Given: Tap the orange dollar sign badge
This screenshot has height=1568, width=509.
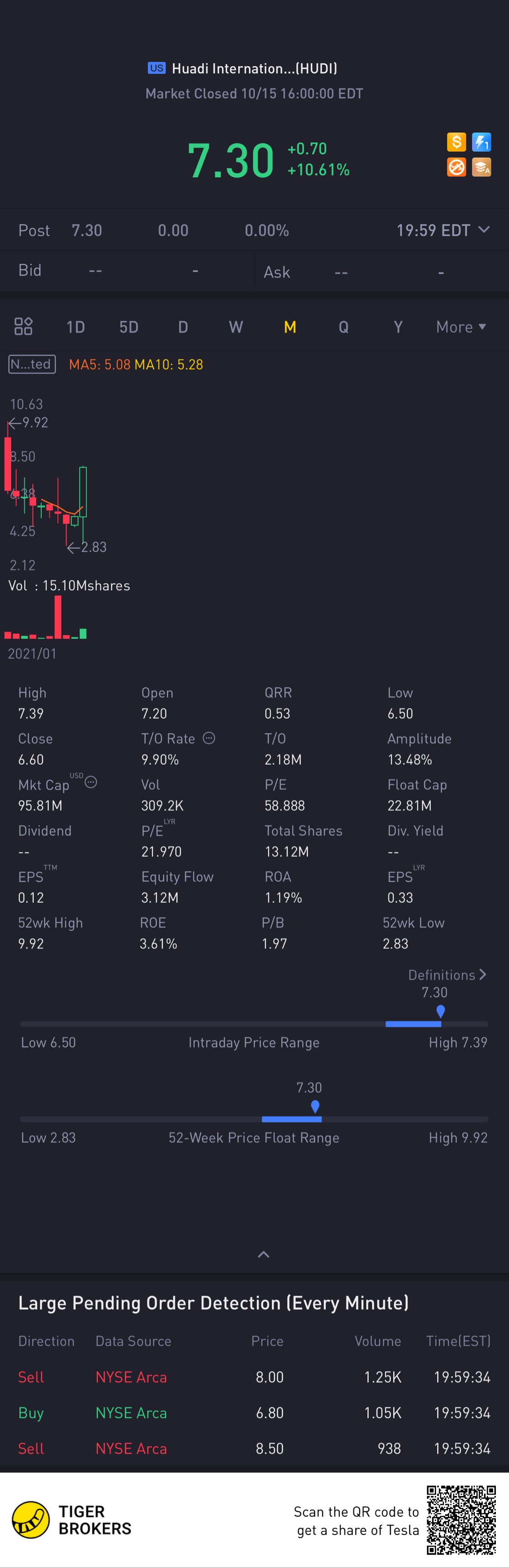Looking at the screenshot, I should 456,142.
